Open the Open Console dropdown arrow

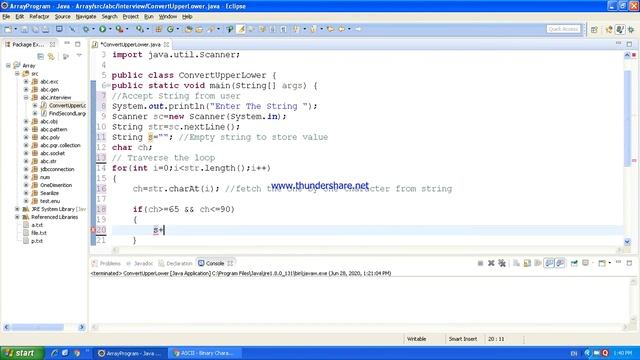pos(609,263)
